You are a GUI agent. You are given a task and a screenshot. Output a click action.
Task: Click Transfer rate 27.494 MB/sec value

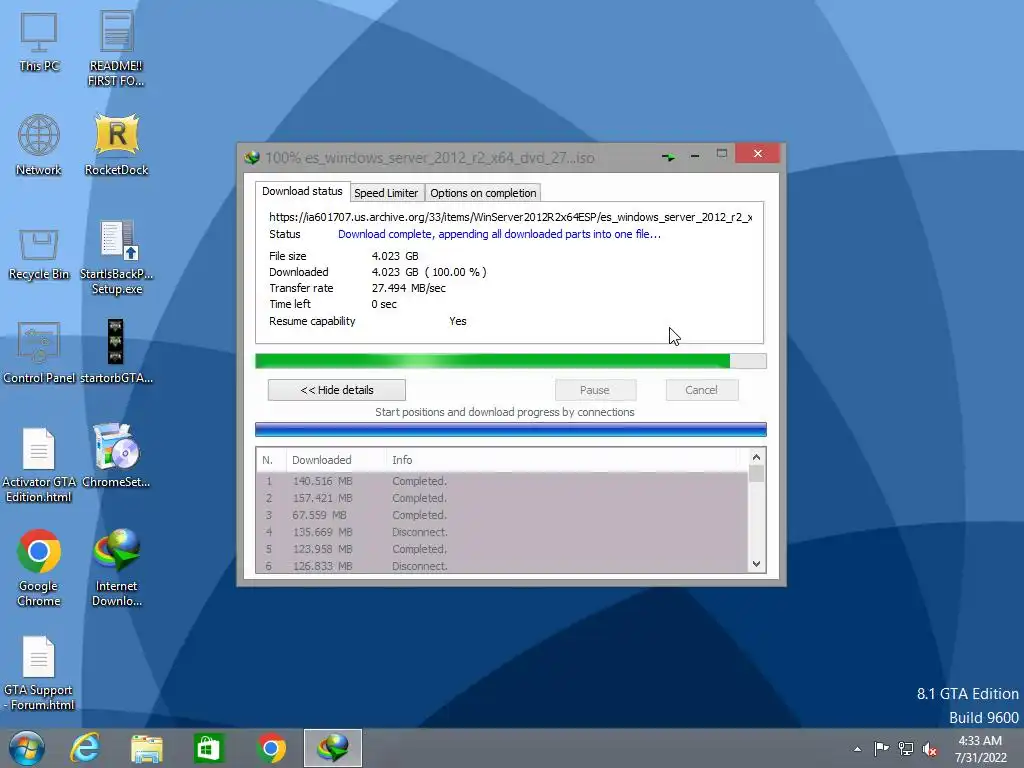point(409,288)
